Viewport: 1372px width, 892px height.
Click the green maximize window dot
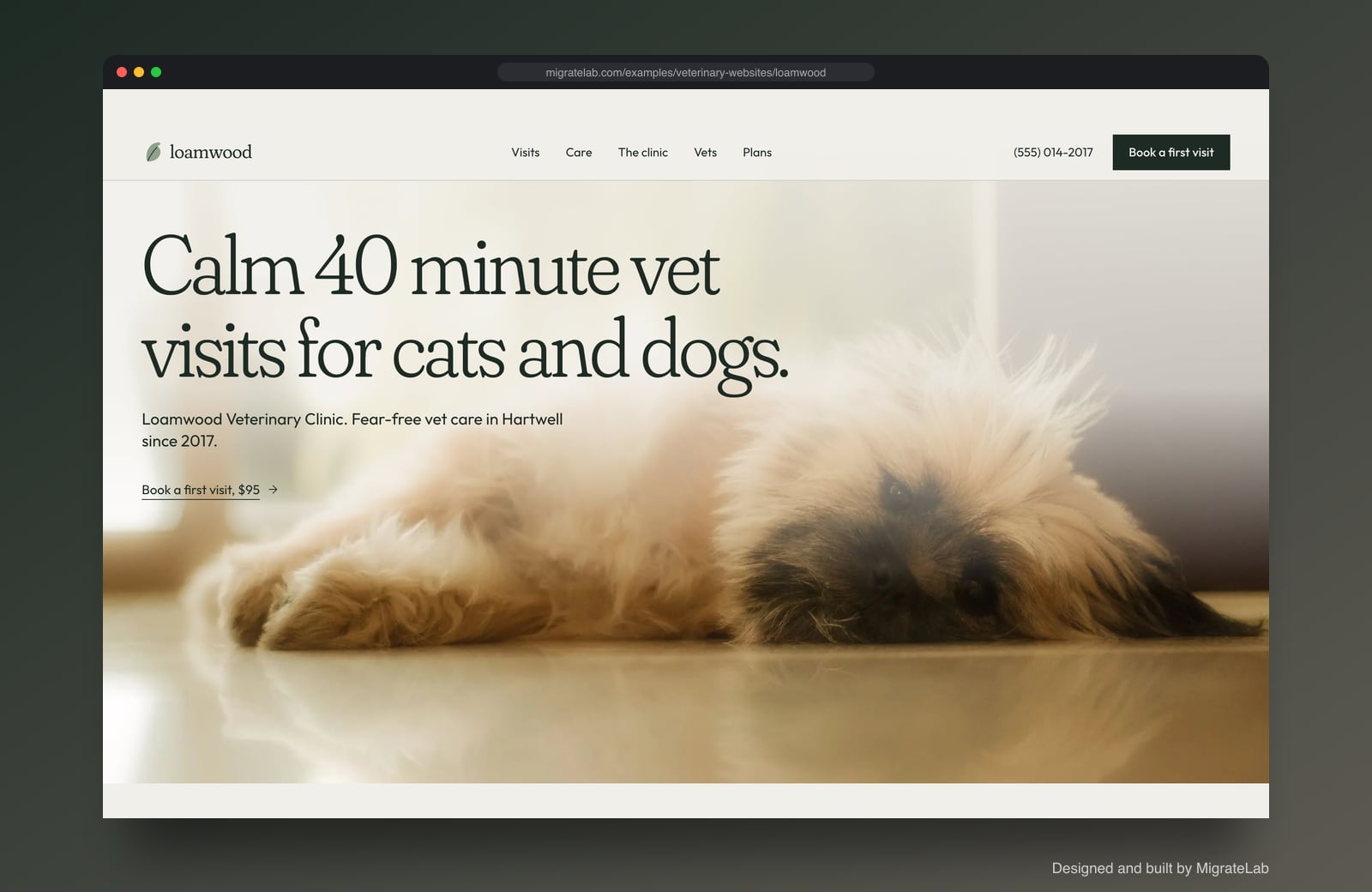click(156, 72)
